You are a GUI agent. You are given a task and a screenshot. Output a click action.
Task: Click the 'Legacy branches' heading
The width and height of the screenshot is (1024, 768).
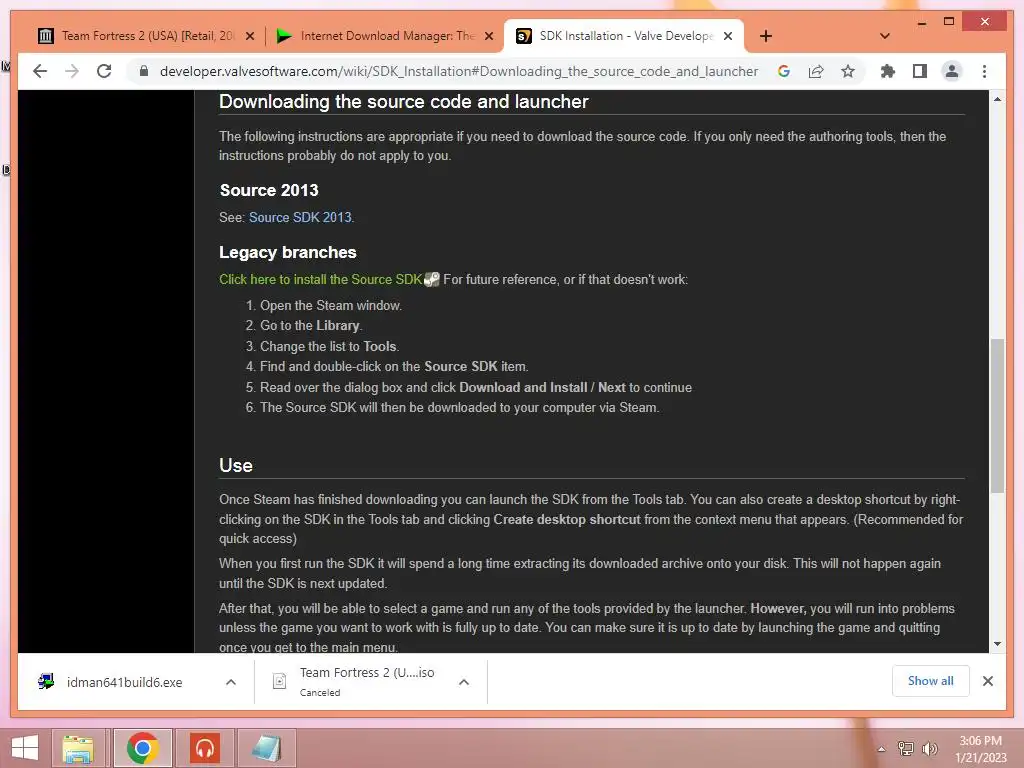(288, 253)
